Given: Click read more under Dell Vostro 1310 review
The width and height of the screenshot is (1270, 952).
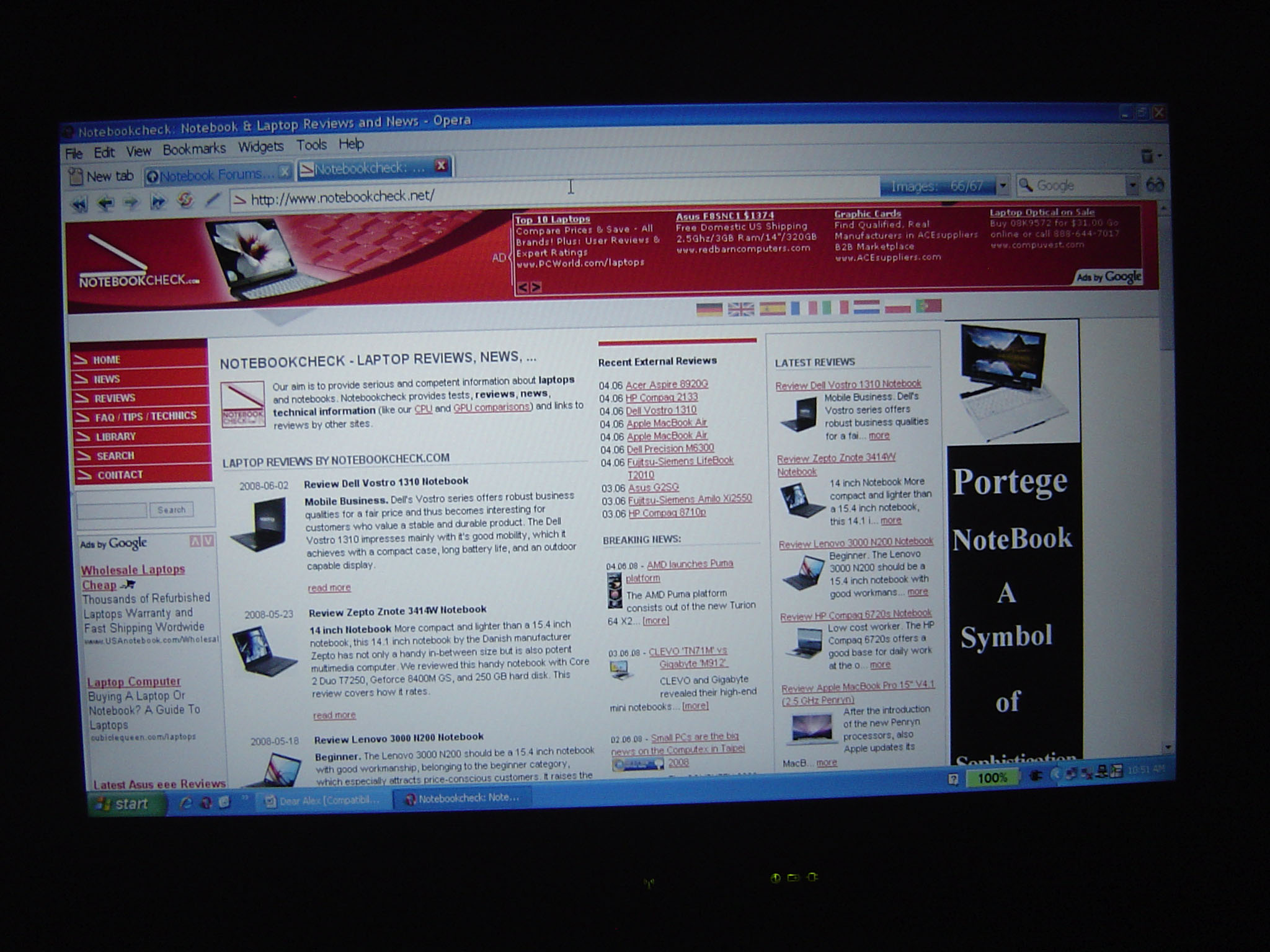Looking at the screenshot, I should (329, 588).
